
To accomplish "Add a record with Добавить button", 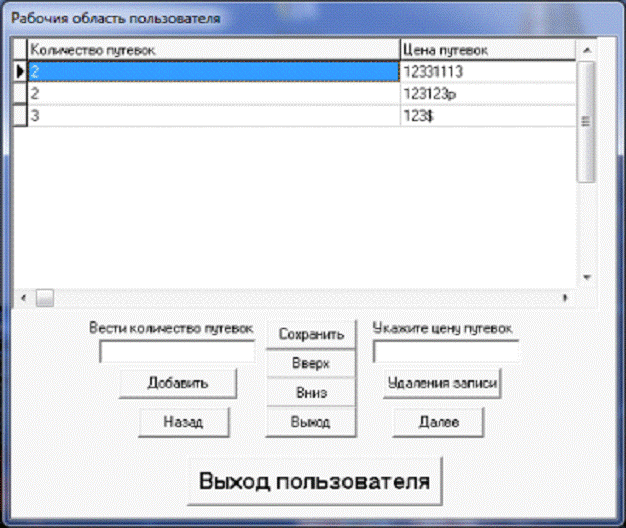I will (x=178, y=383).
